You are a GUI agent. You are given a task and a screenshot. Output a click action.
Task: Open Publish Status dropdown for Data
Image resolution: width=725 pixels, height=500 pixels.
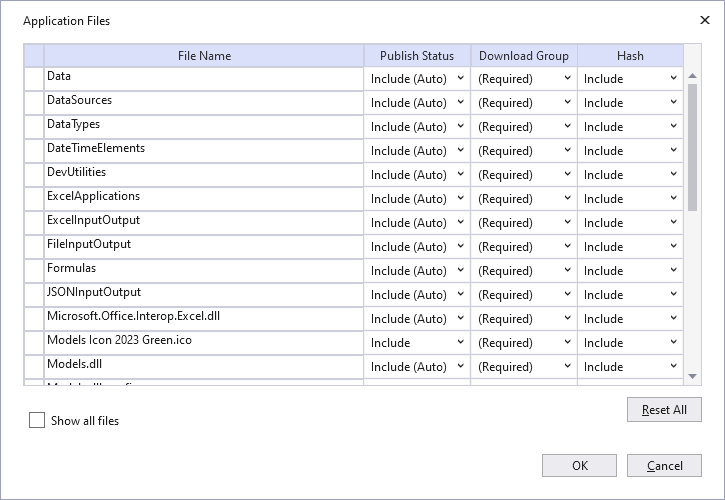[x=417, y=79]
